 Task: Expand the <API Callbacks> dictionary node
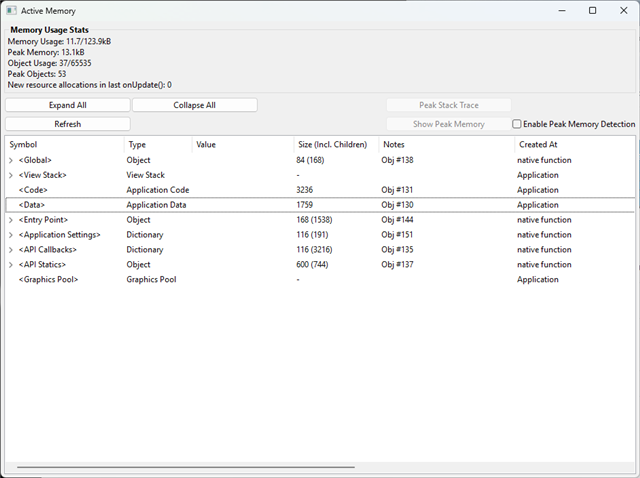tap(11, 250)
